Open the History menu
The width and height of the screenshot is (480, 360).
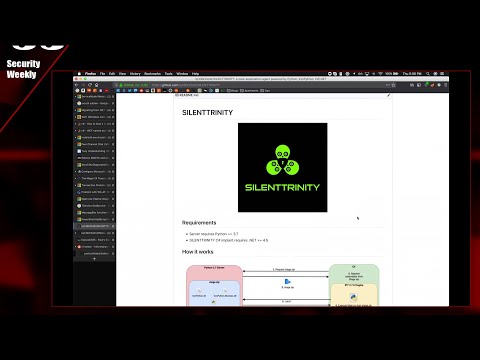point(135,73)
